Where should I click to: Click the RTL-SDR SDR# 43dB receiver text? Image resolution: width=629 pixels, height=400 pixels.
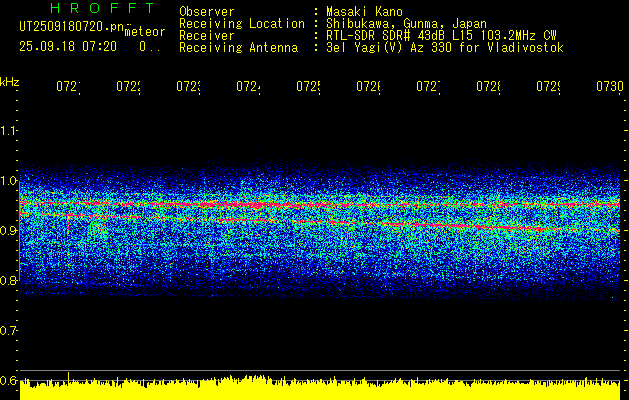[x=441, y=36]
